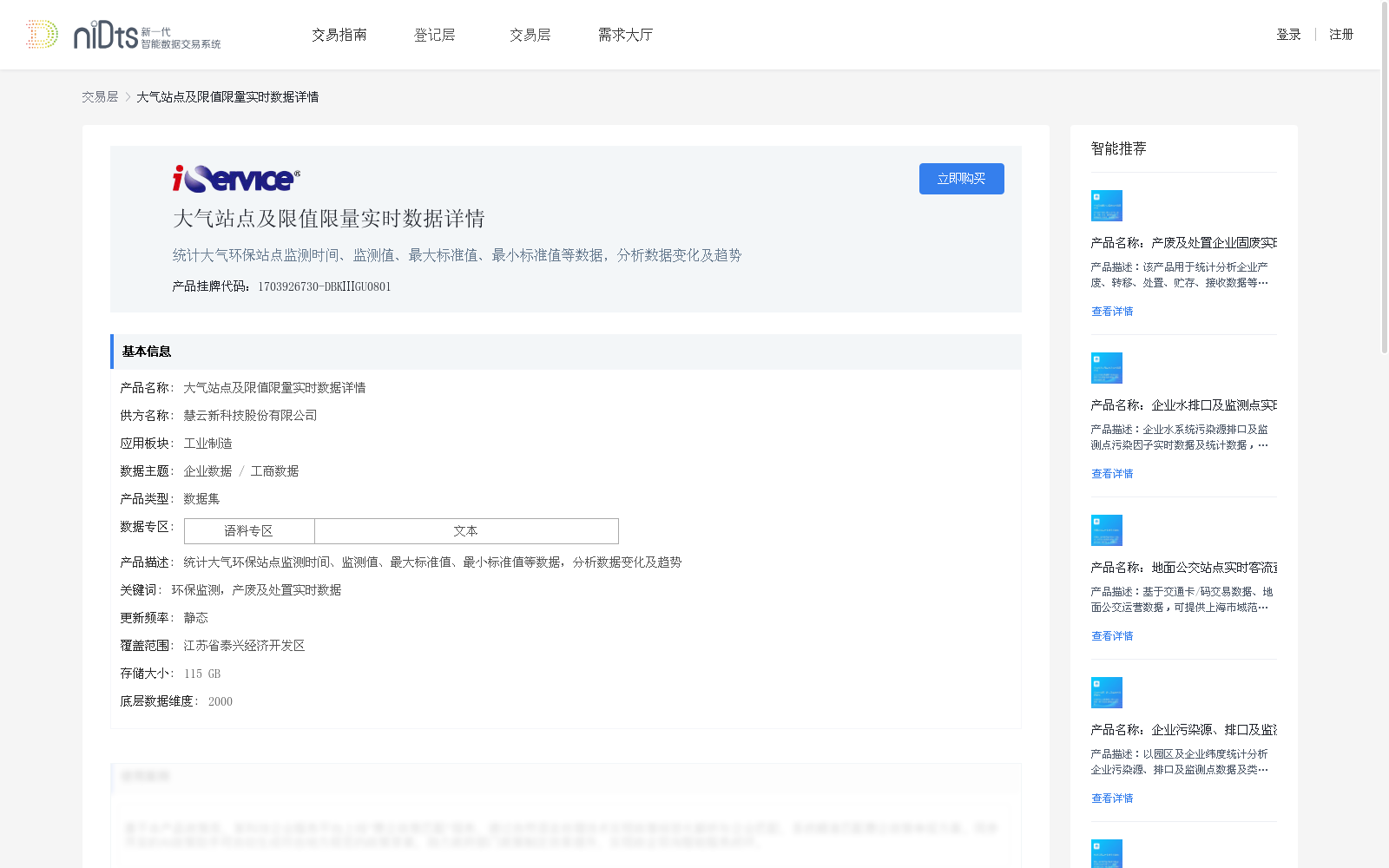The width and height of the screenshot is (1389, 868).
Task: Select the 文本 table cell
Action: click(466, 531)
